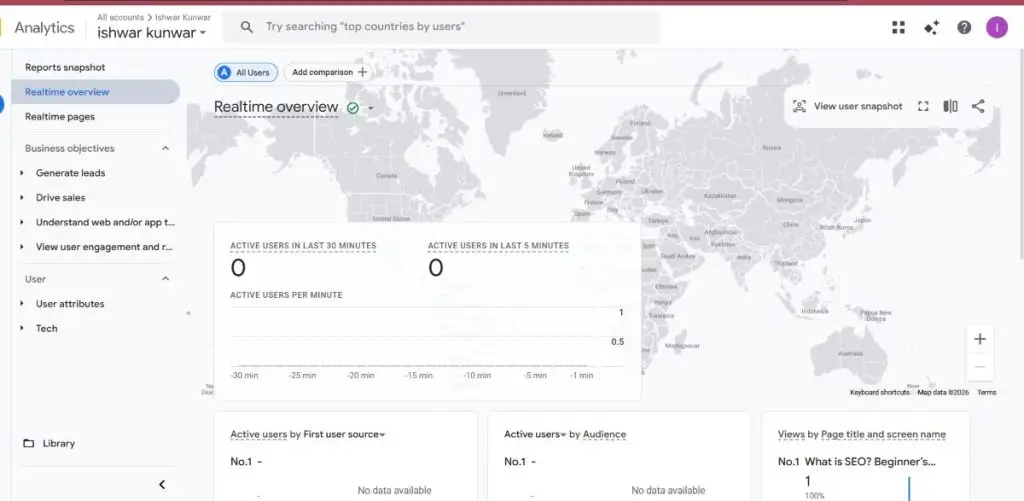This screenshot has width=1024, height=501.
Task: Click the page vertical scrollbar
Action: pos(1020,154)
